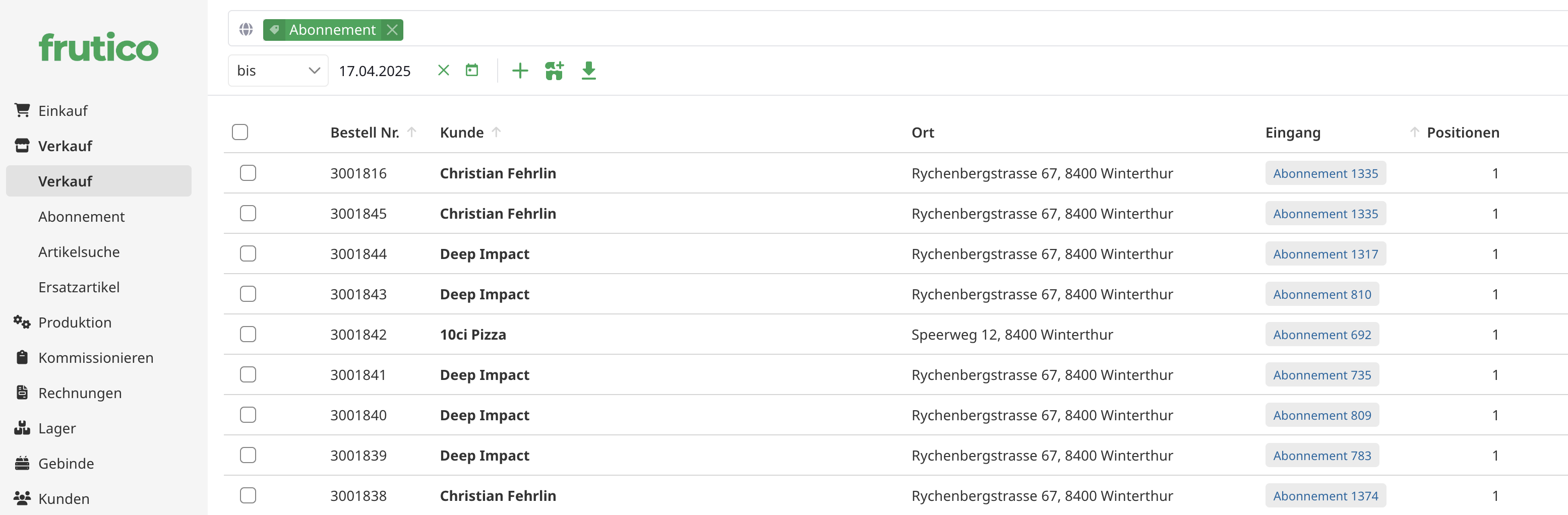Open Kommissionieren from the sidebar

click(96, 357)
